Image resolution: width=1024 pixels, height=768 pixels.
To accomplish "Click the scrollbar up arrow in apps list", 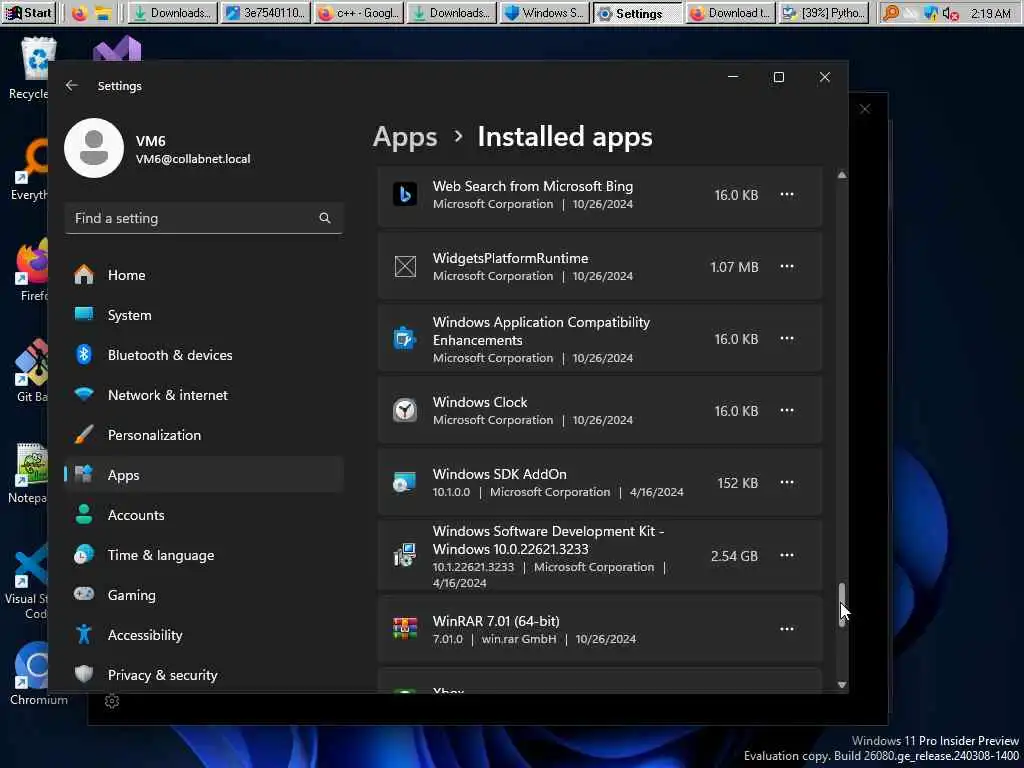I will [x=842, y=175].
